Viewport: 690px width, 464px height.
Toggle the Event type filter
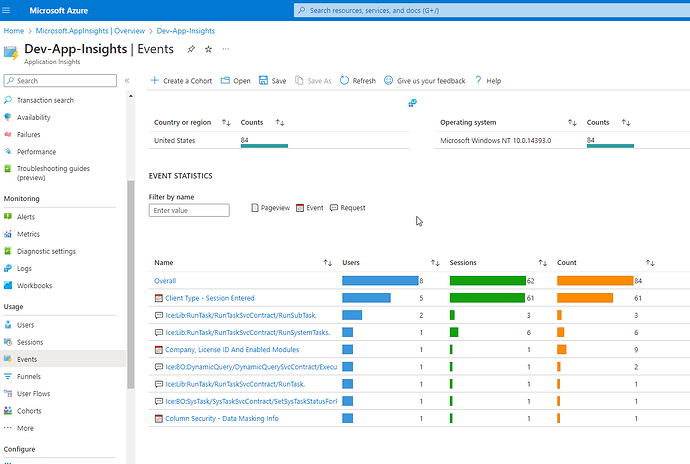(x=310, y=208)
